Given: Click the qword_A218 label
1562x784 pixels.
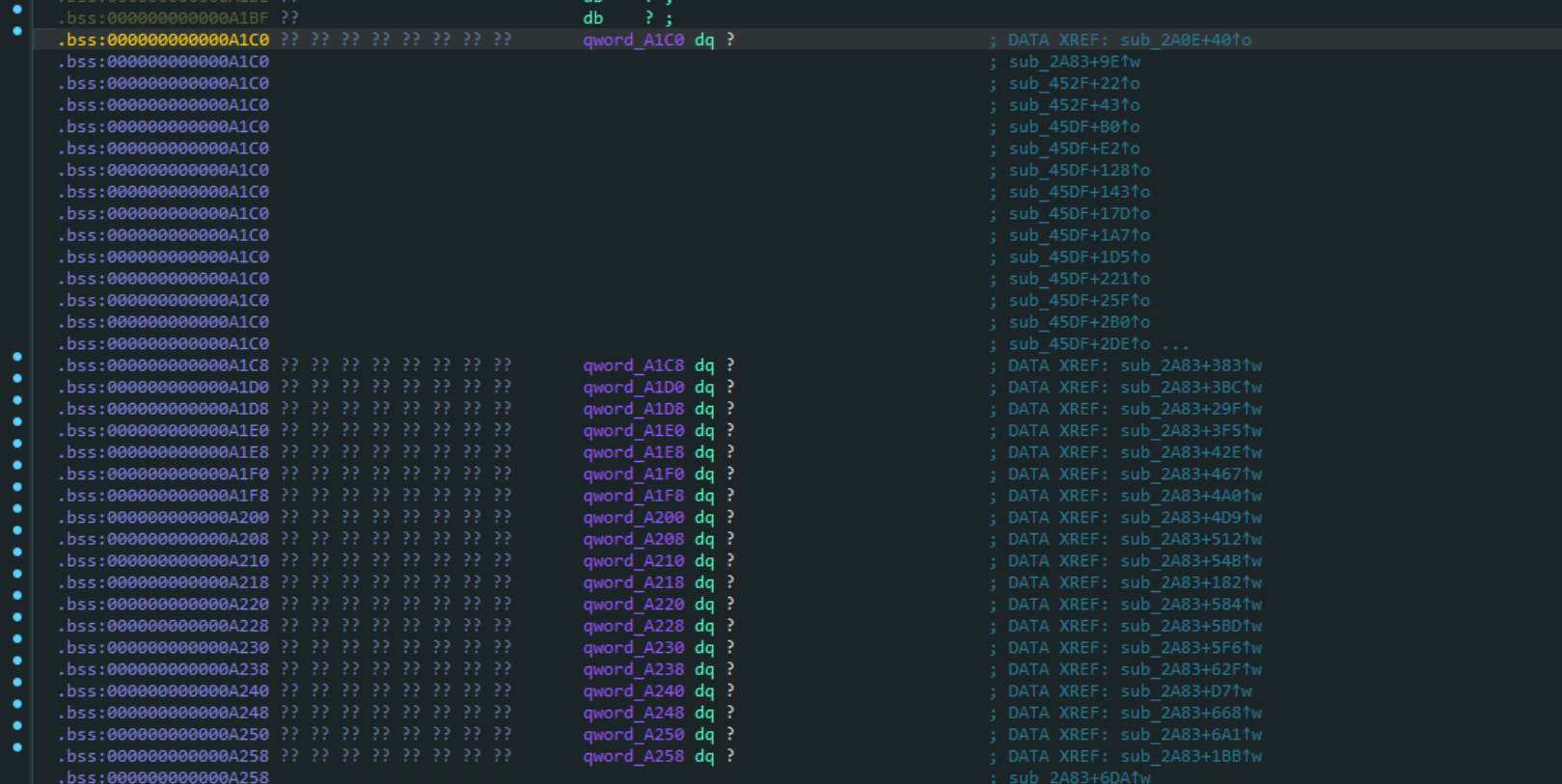Looking at the screenshot, I should coord(633,582).
